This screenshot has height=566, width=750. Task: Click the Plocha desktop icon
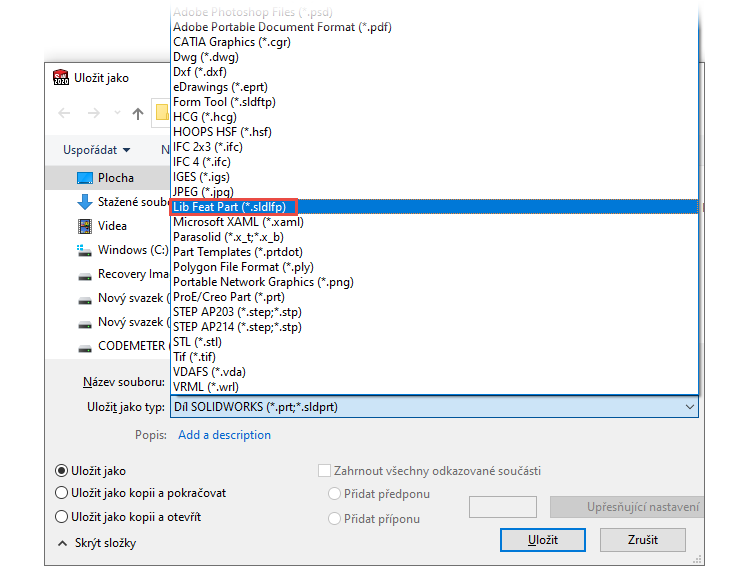pos(85,178)
